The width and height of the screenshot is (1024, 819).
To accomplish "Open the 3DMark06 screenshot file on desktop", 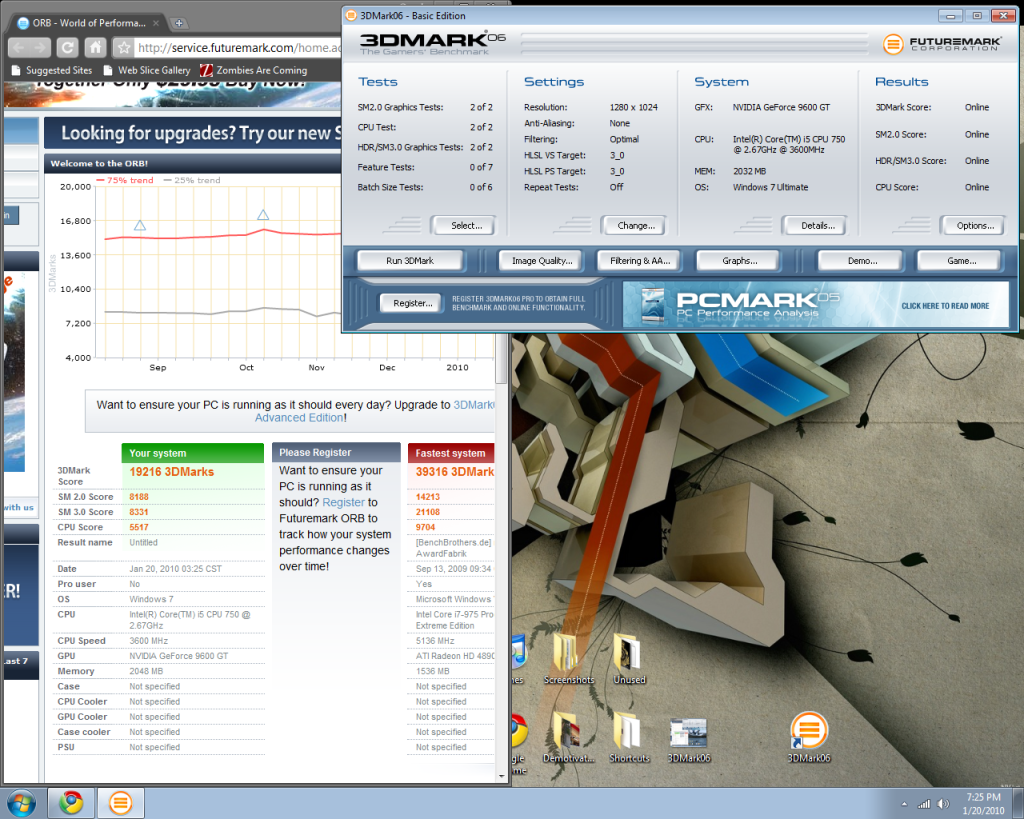I will (688, 739).
